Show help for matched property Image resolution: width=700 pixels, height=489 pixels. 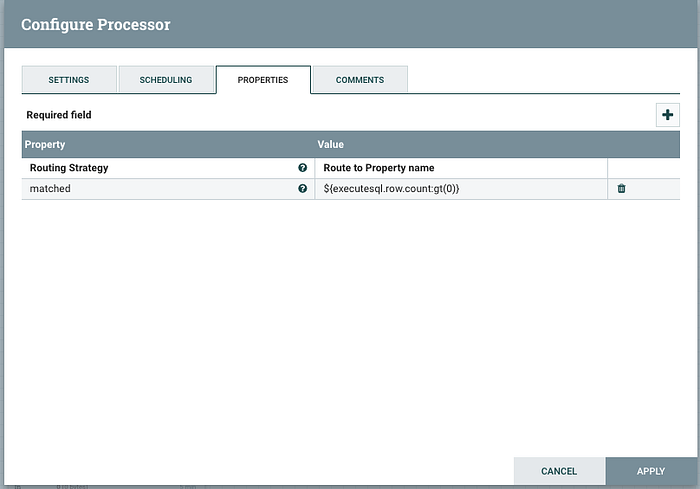(302, 188)
